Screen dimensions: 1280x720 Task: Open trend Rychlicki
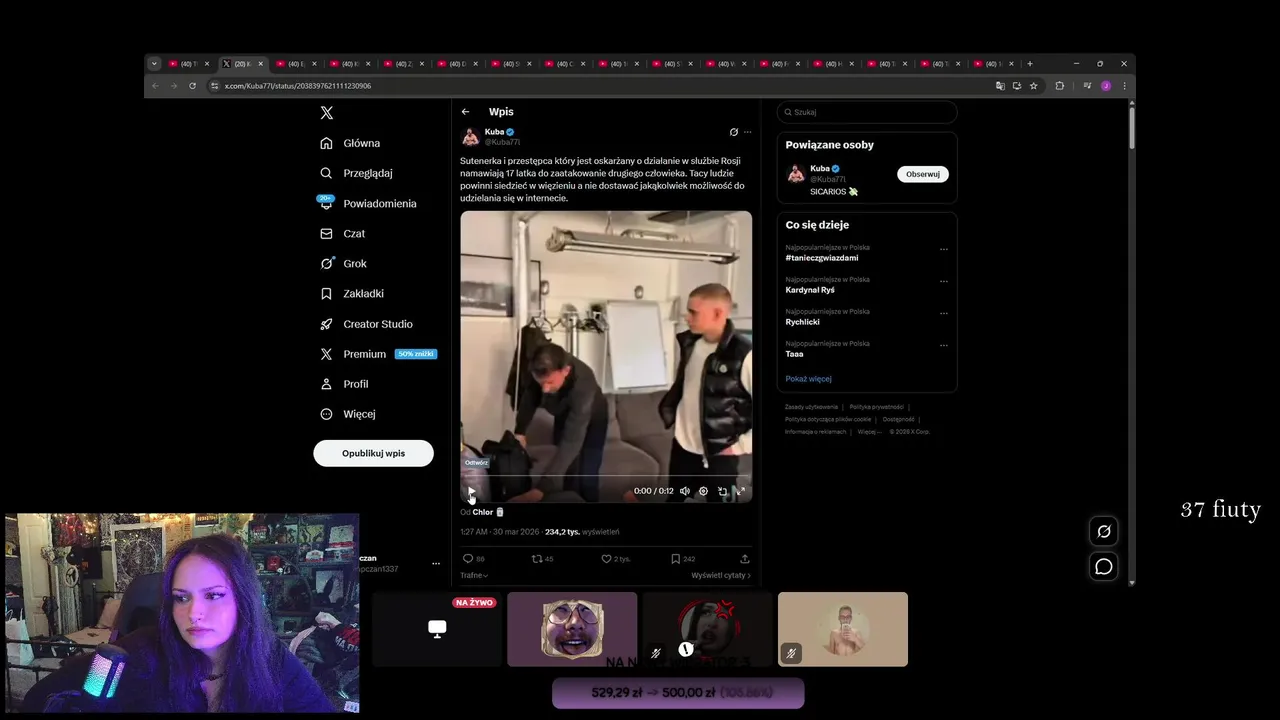pyautogui.click(x=803, y=322)
